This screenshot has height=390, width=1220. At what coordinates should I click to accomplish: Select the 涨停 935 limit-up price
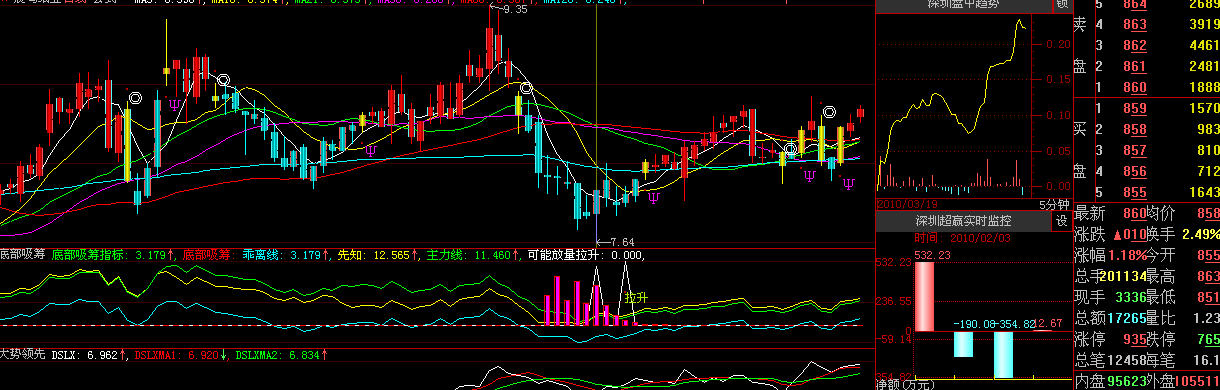[x=1134, y=340]
